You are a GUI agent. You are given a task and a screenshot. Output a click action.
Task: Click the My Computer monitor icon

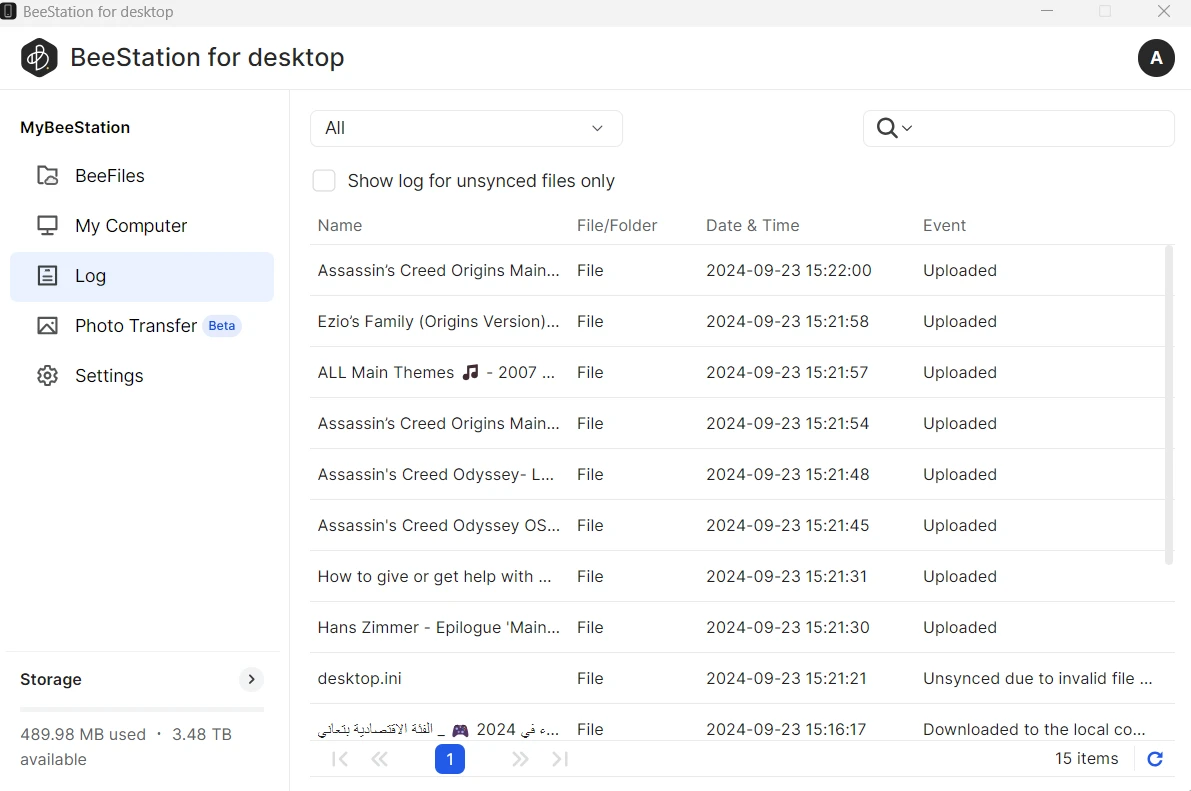(x=47, y=226)
